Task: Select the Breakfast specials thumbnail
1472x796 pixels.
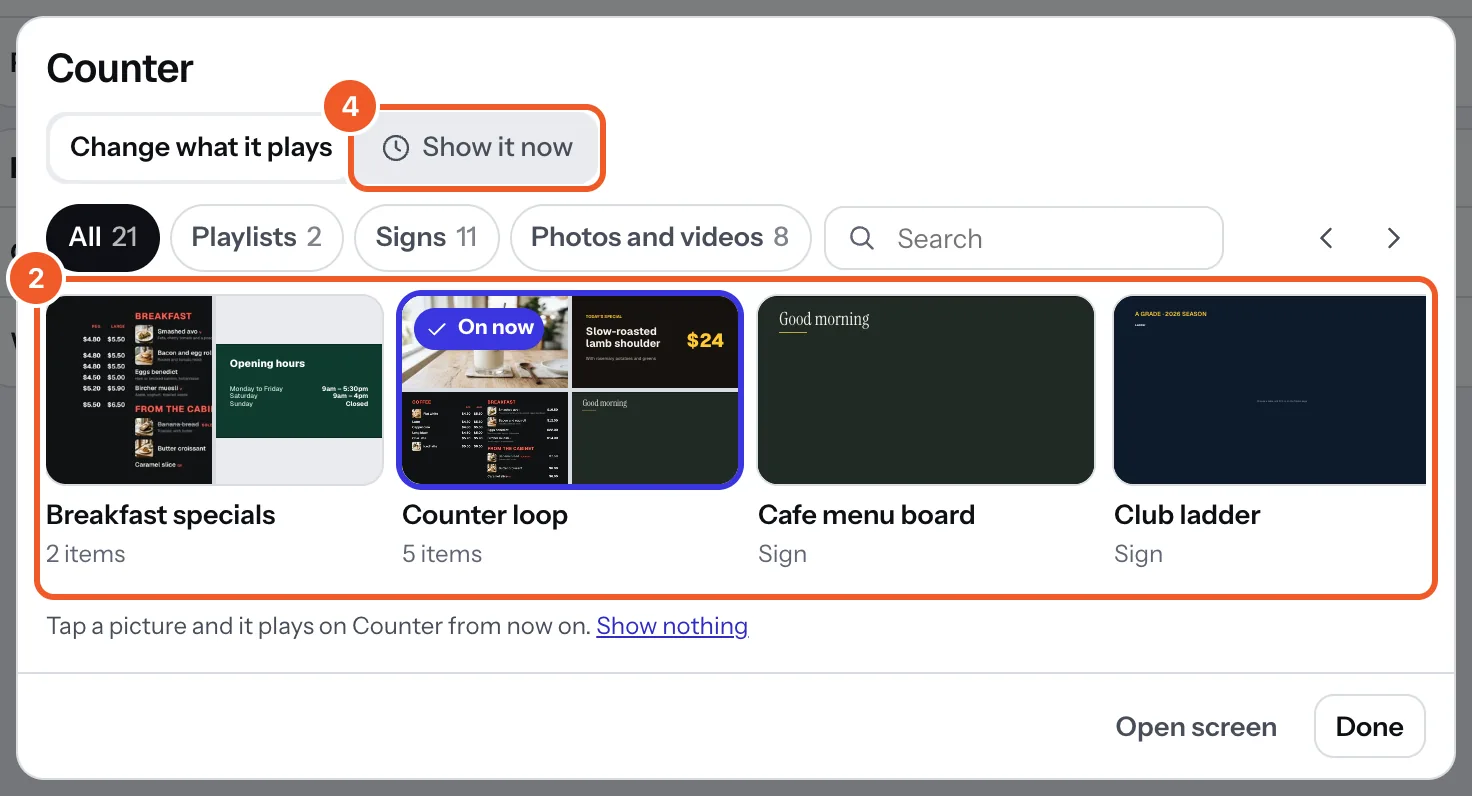Action: tap(215, 390)
